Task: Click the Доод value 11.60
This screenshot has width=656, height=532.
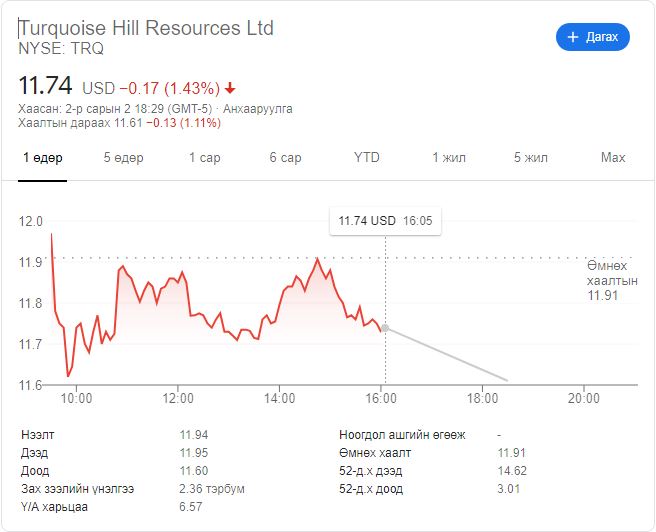Action: (x=194, y=471)
